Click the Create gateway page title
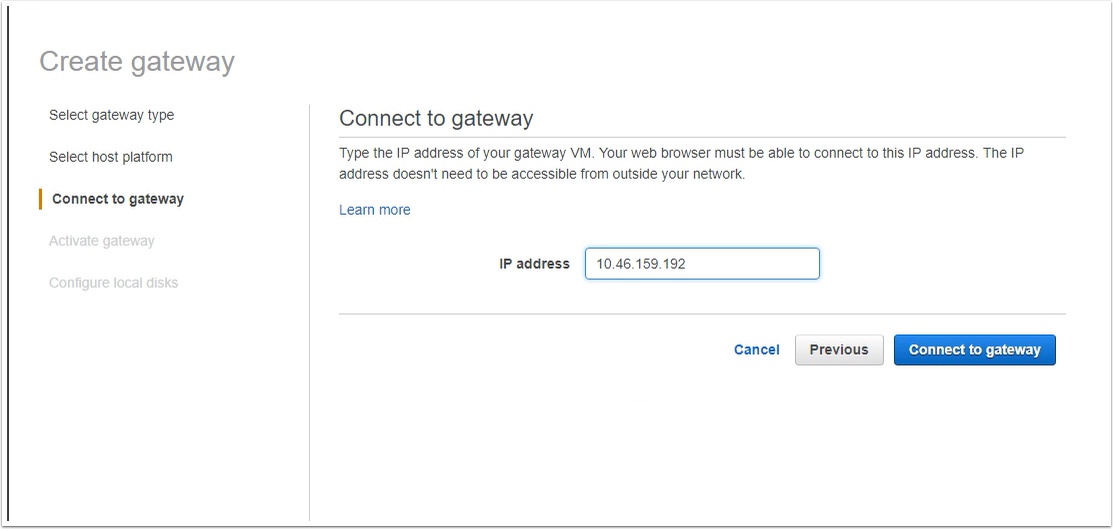The image size is (1113, 529). coord(136,62)
